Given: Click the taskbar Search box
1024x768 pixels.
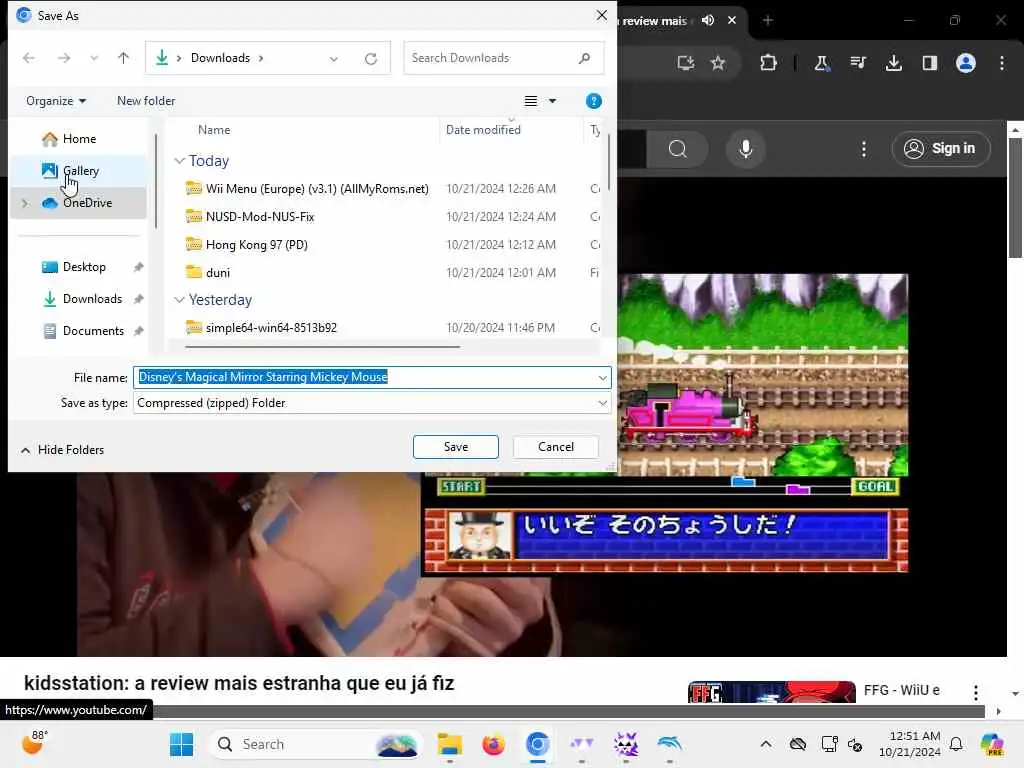Looking at the screenshot, I should pos(316,744).
